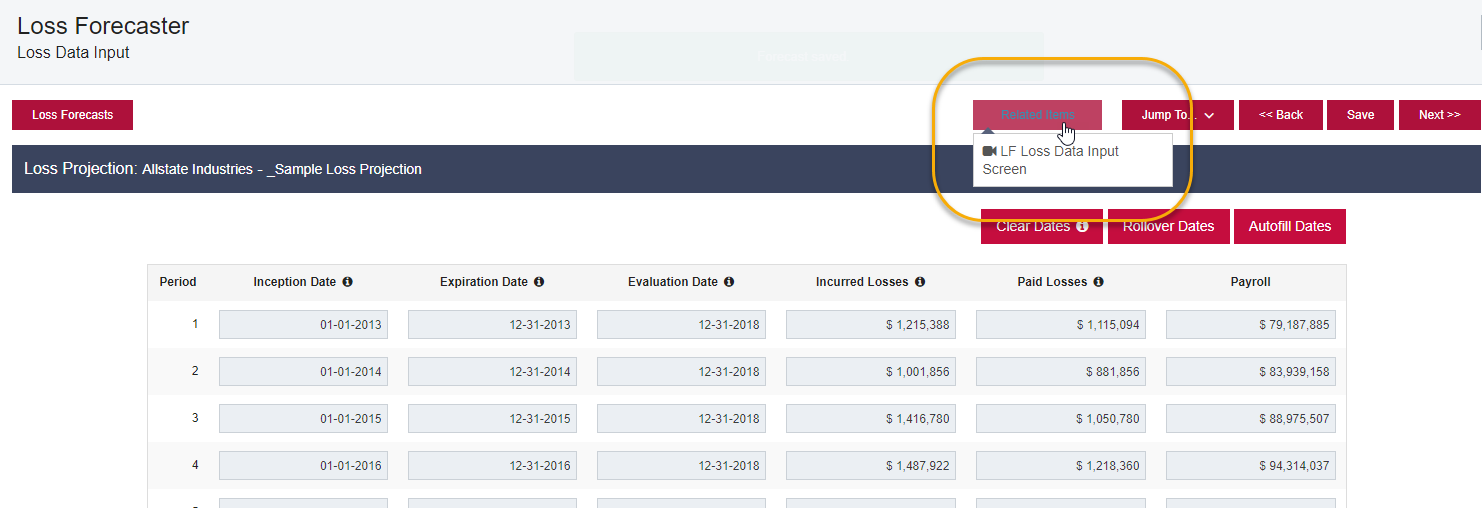Open the Jump To dropdown menu
The width and height of the screenshot is (1482, 508).
click(1177, 115)
